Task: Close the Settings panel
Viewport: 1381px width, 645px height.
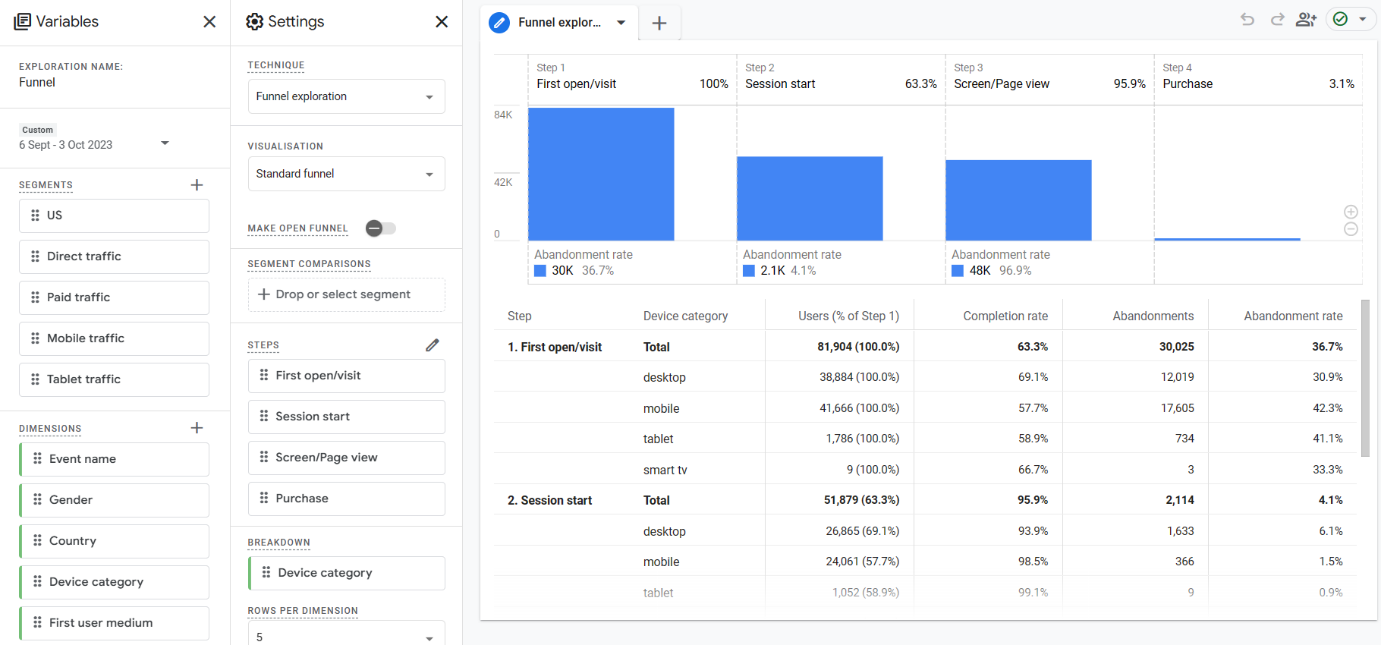Action: pyautogui.click(x=441, y=22)
